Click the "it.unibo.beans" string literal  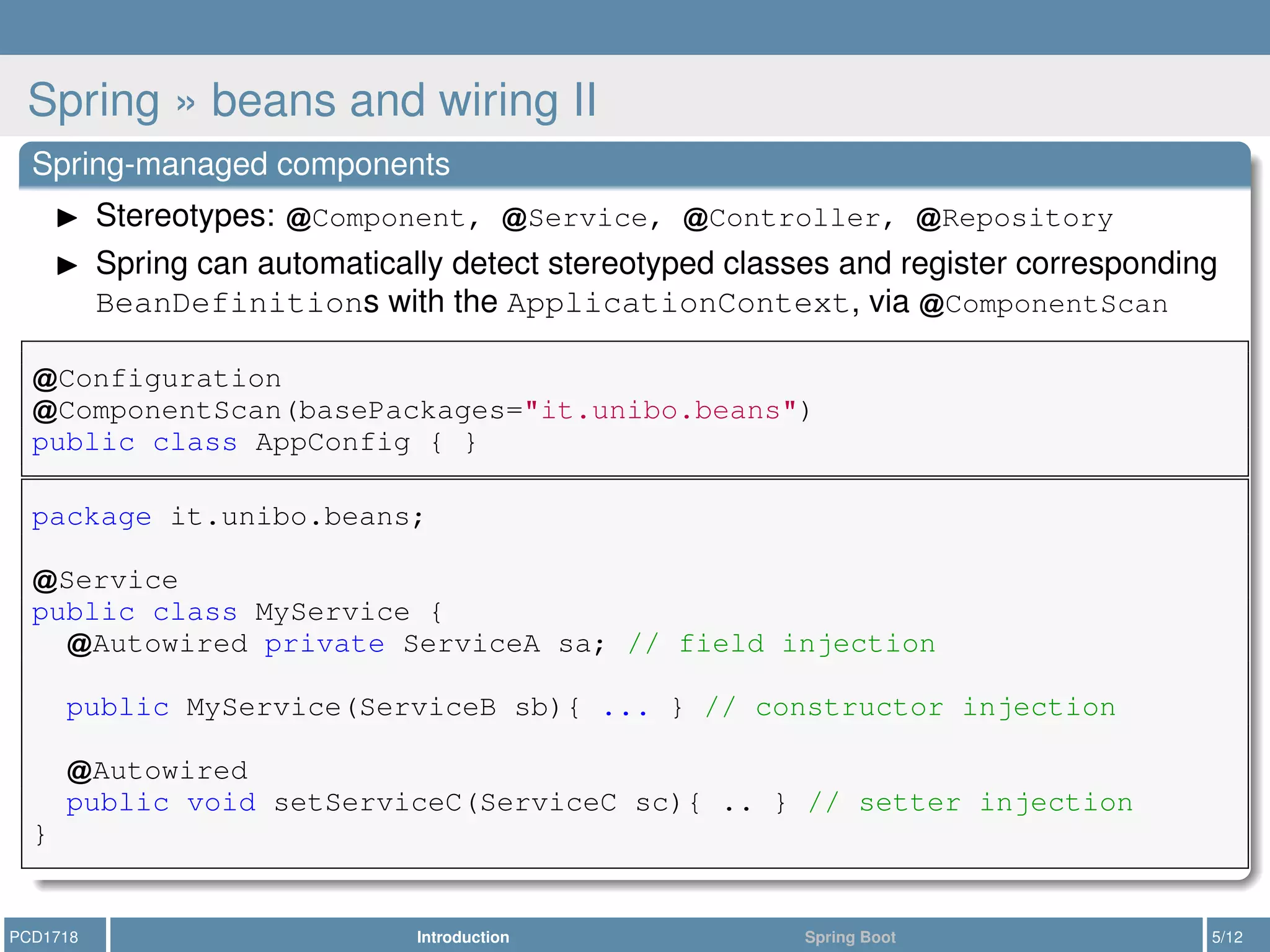coord(660,410)
